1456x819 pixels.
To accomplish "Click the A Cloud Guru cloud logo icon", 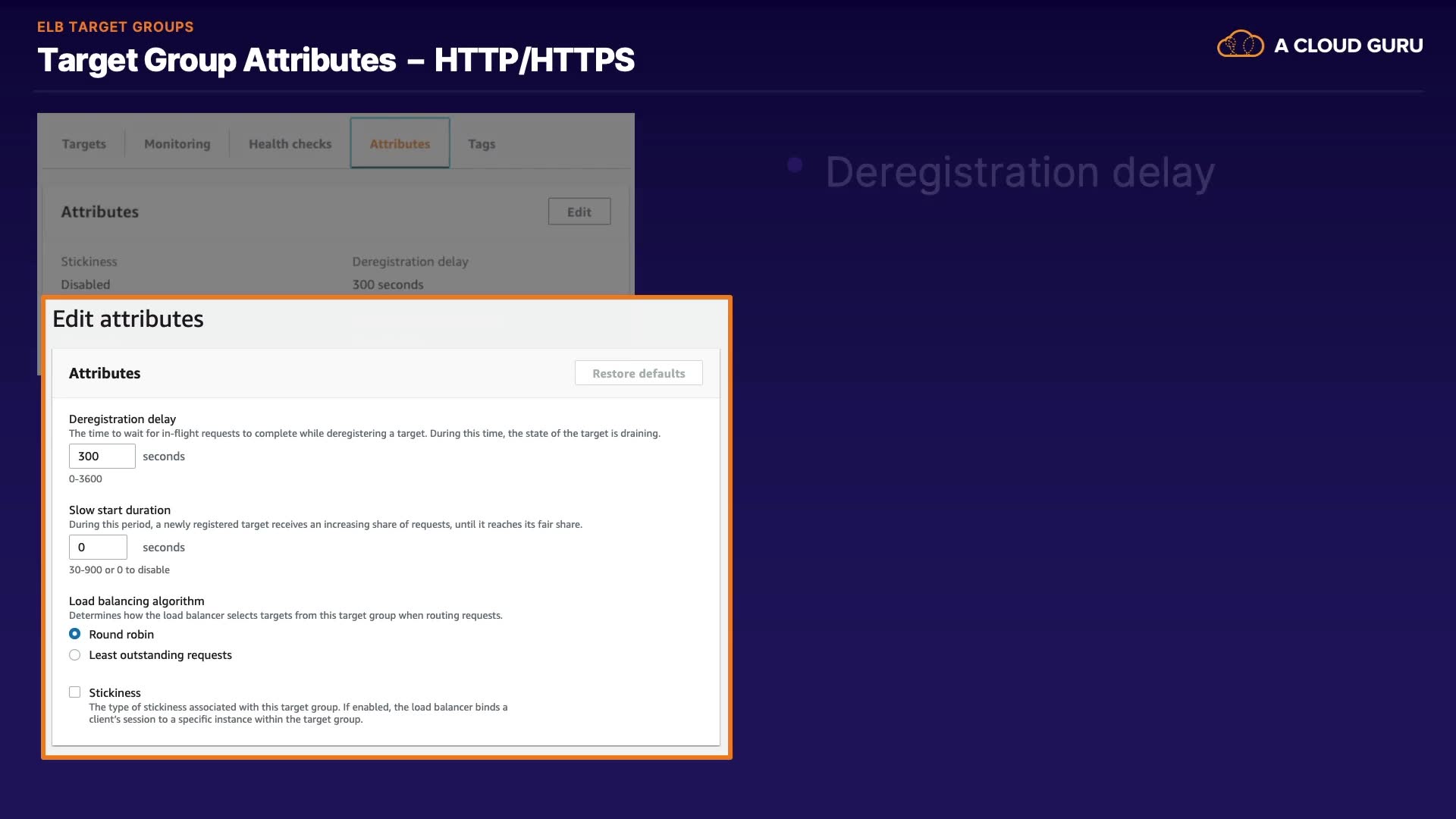I will (x=1240, y=45).
